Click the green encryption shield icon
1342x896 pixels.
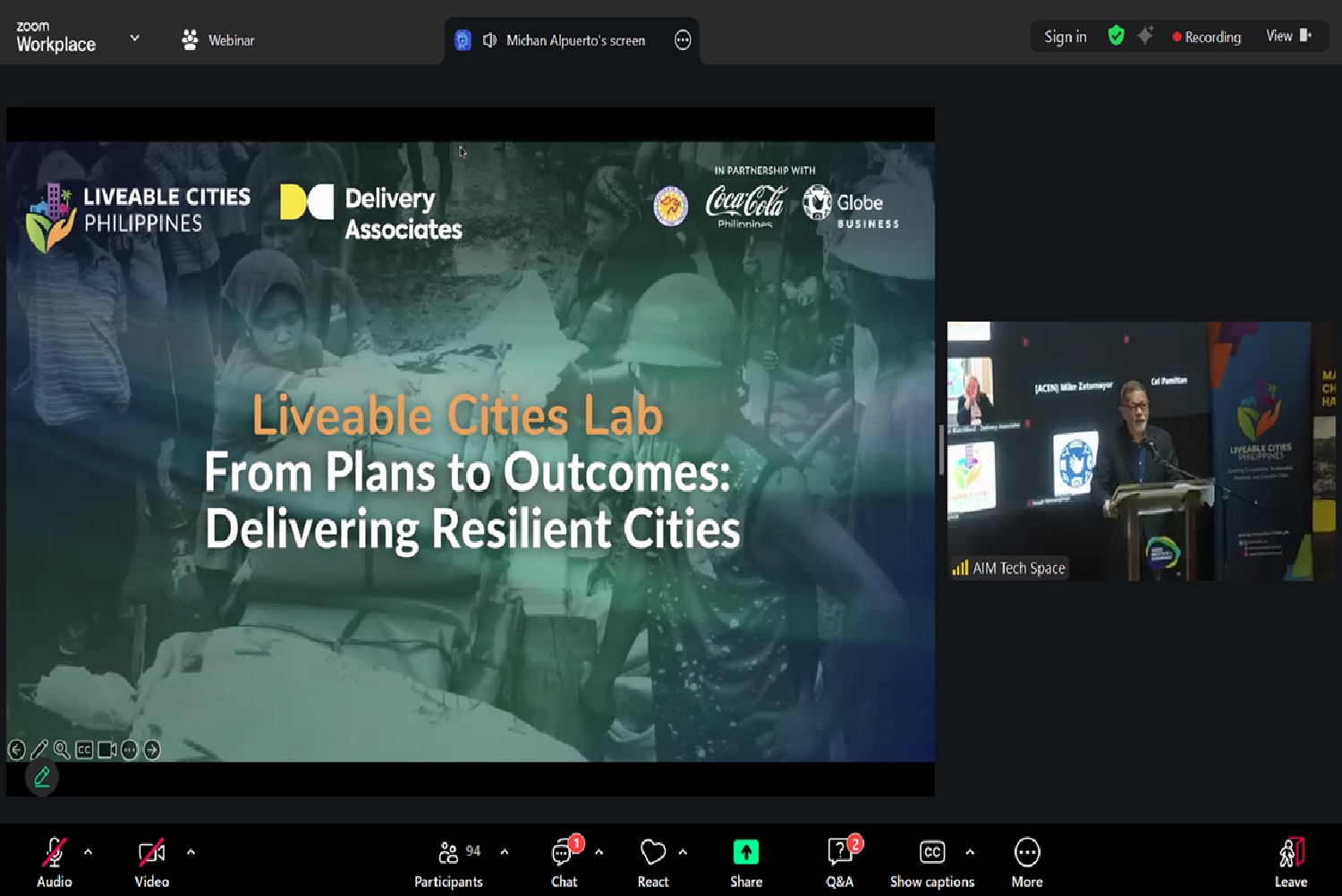1116,36
